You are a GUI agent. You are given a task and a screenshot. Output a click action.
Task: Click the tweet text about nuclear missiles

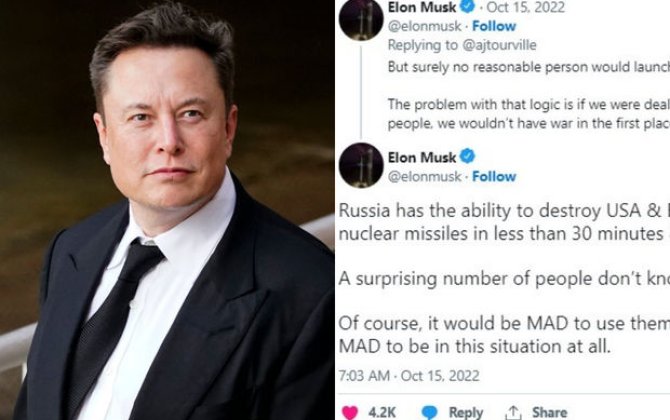[x=504, y=279]
